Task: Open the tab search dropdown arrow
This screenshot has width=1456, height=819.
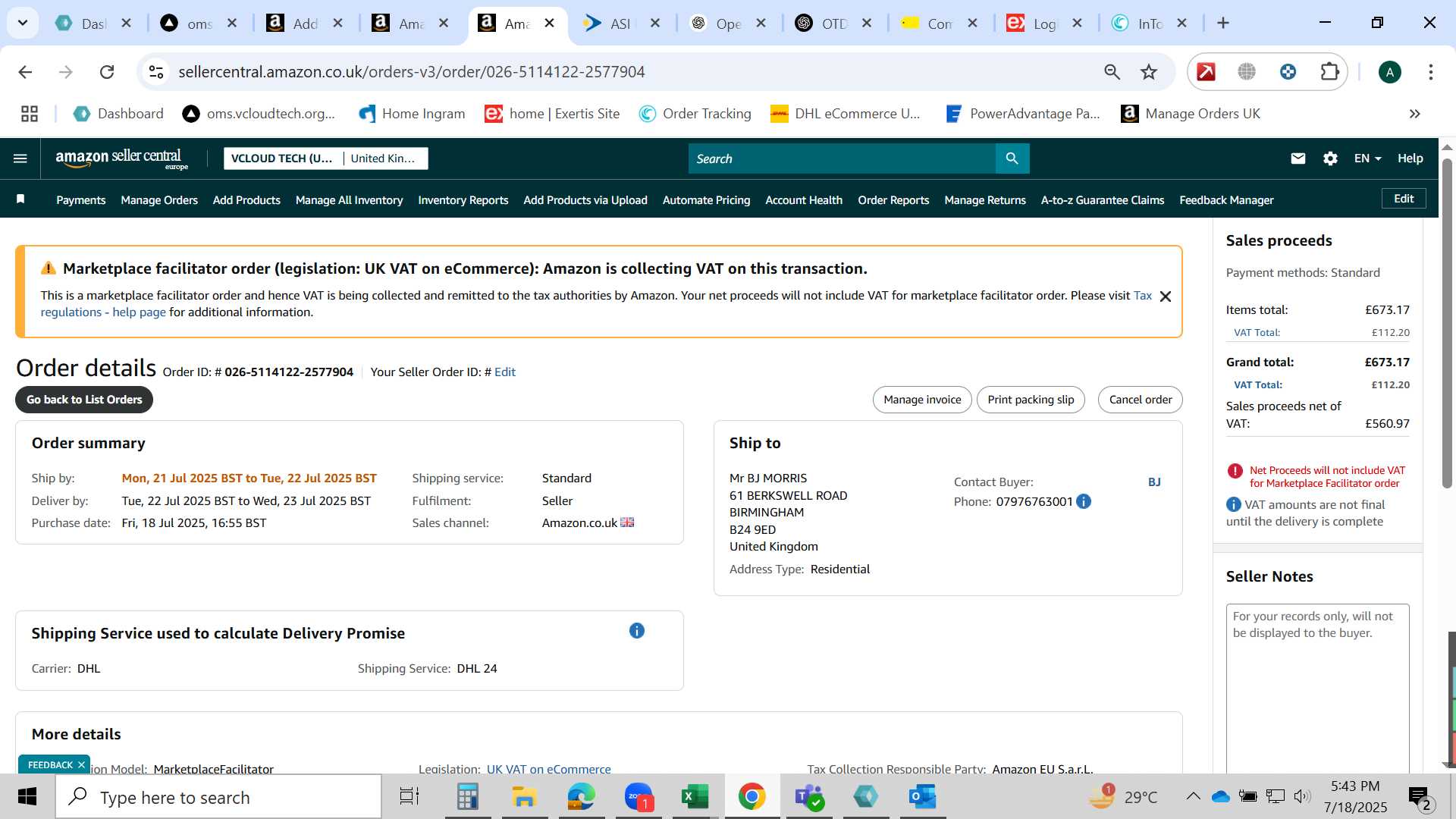Action: (x=23, y=23)
